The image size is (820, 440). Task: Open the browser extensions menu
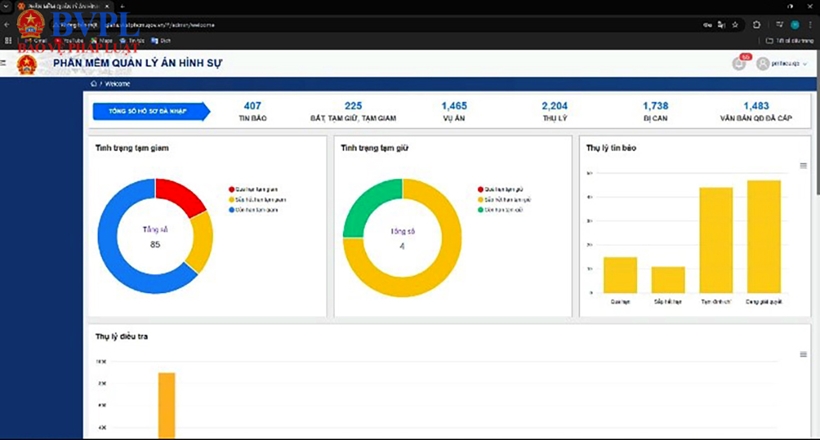[757, 24]
